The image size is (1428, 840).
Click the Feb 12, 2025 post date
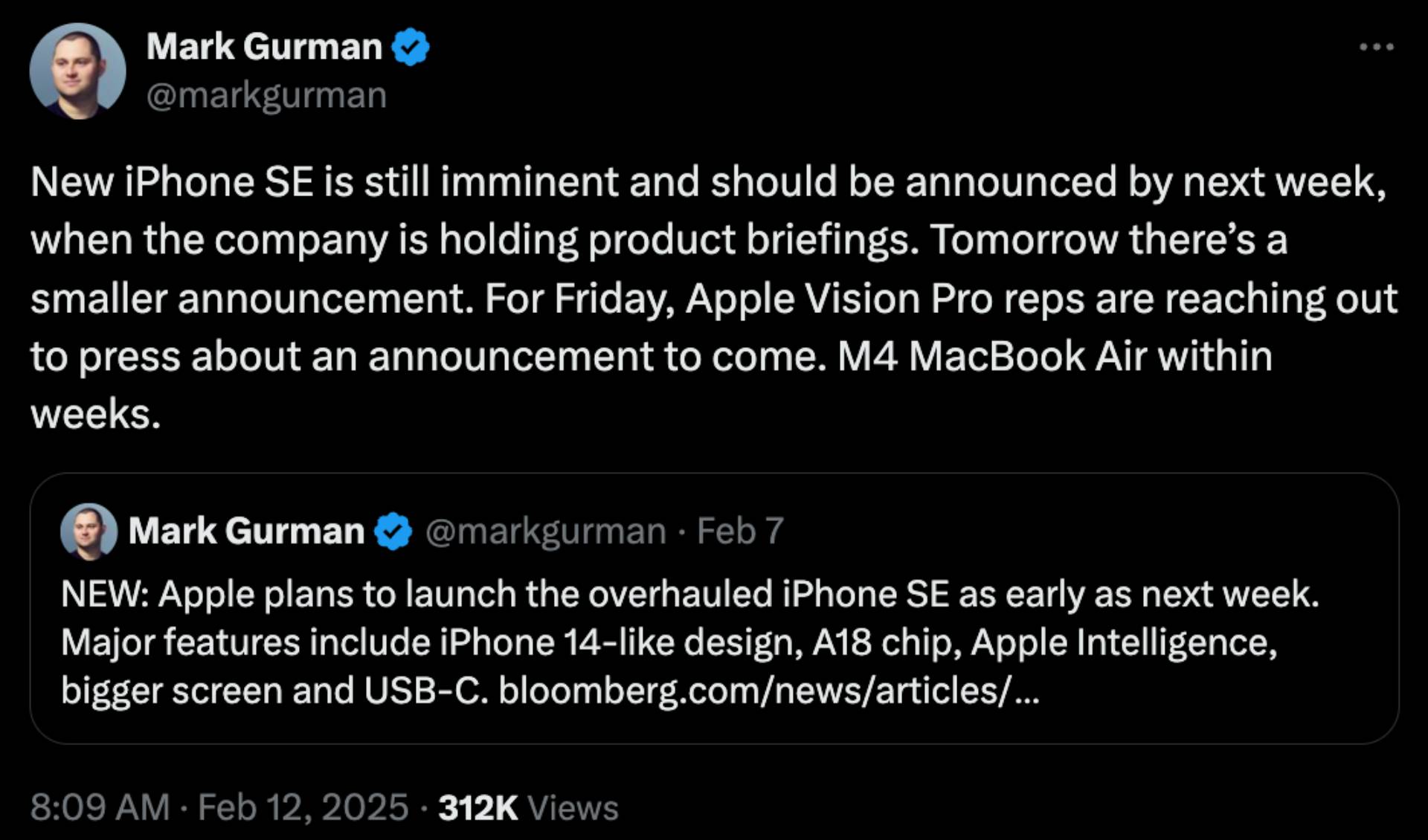[303, 808]
